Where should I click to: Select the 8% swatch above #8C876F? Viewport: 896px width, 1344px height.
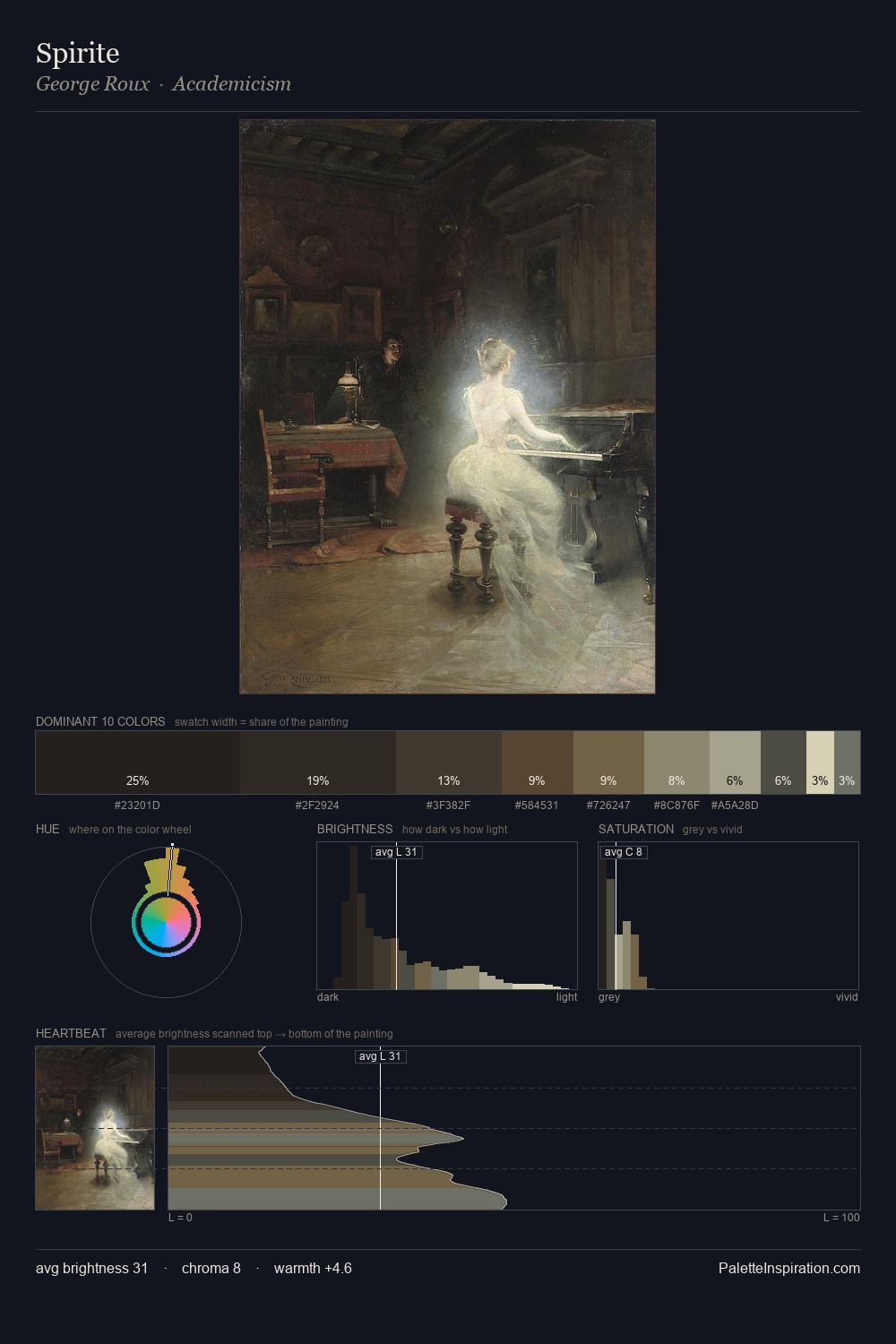point(676,762)
